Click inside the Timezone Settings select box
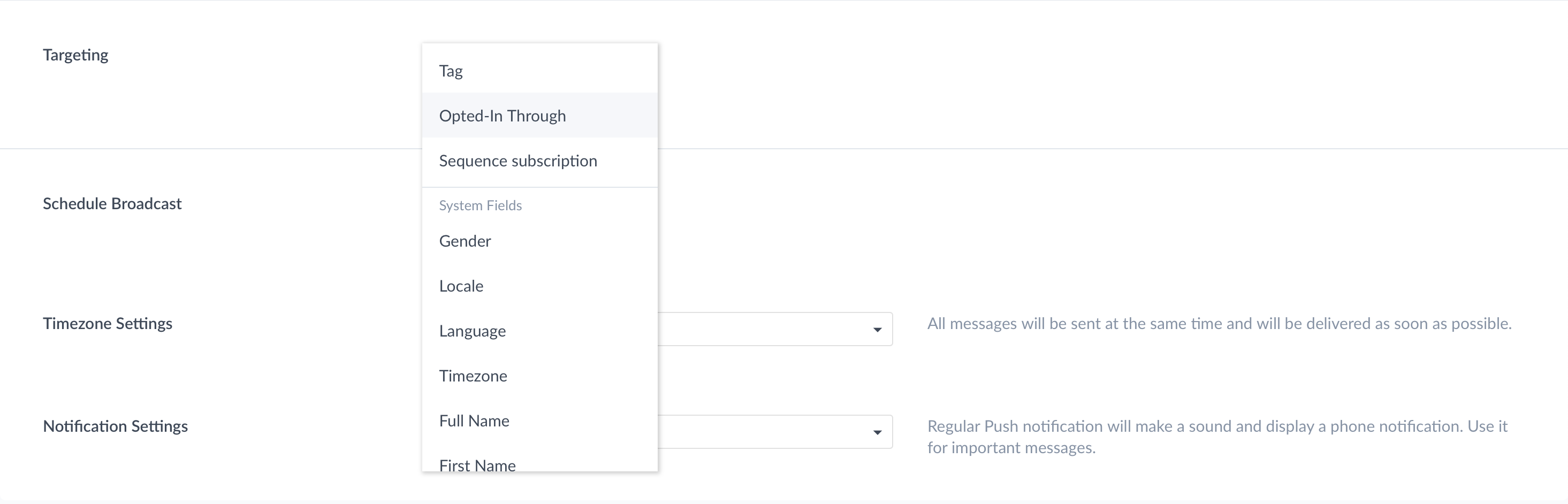Screen dimensions: 1568x504 coord(775,329)
